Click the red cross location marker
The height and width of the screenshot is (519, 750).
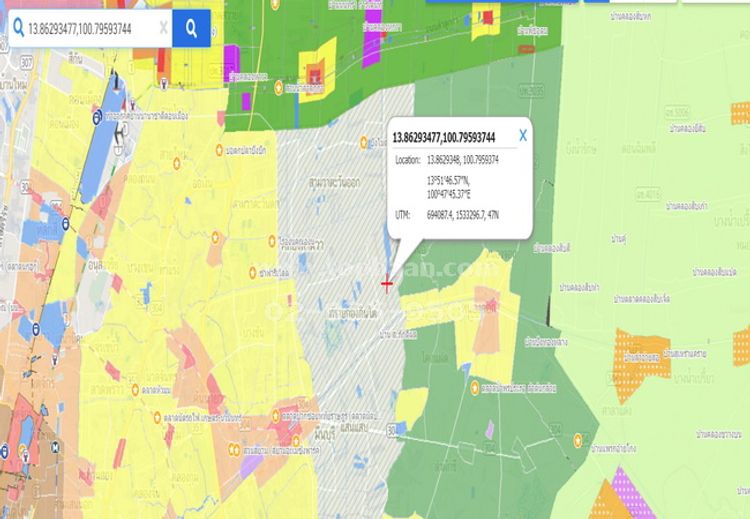tap(387, 284)
